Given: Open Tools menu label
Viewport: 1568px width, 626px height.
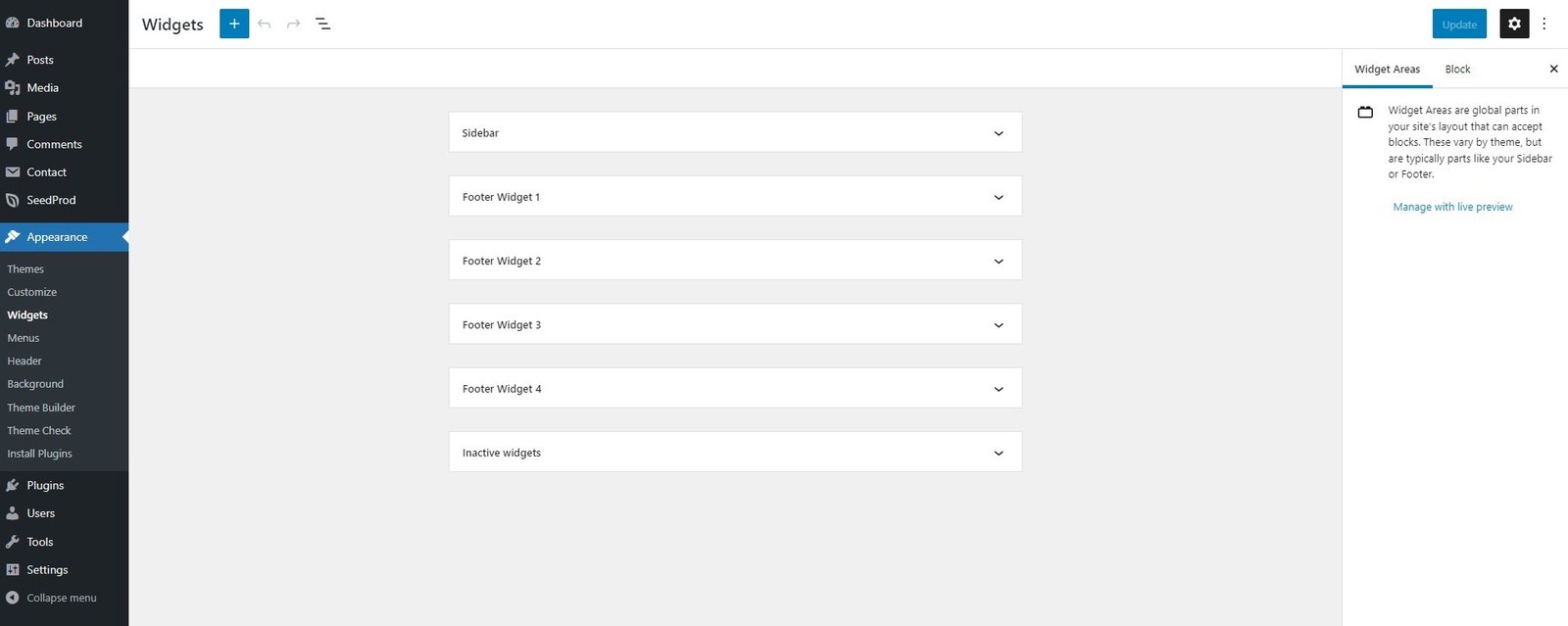Looking at the screenshot, I should click(x=39, y=542).
